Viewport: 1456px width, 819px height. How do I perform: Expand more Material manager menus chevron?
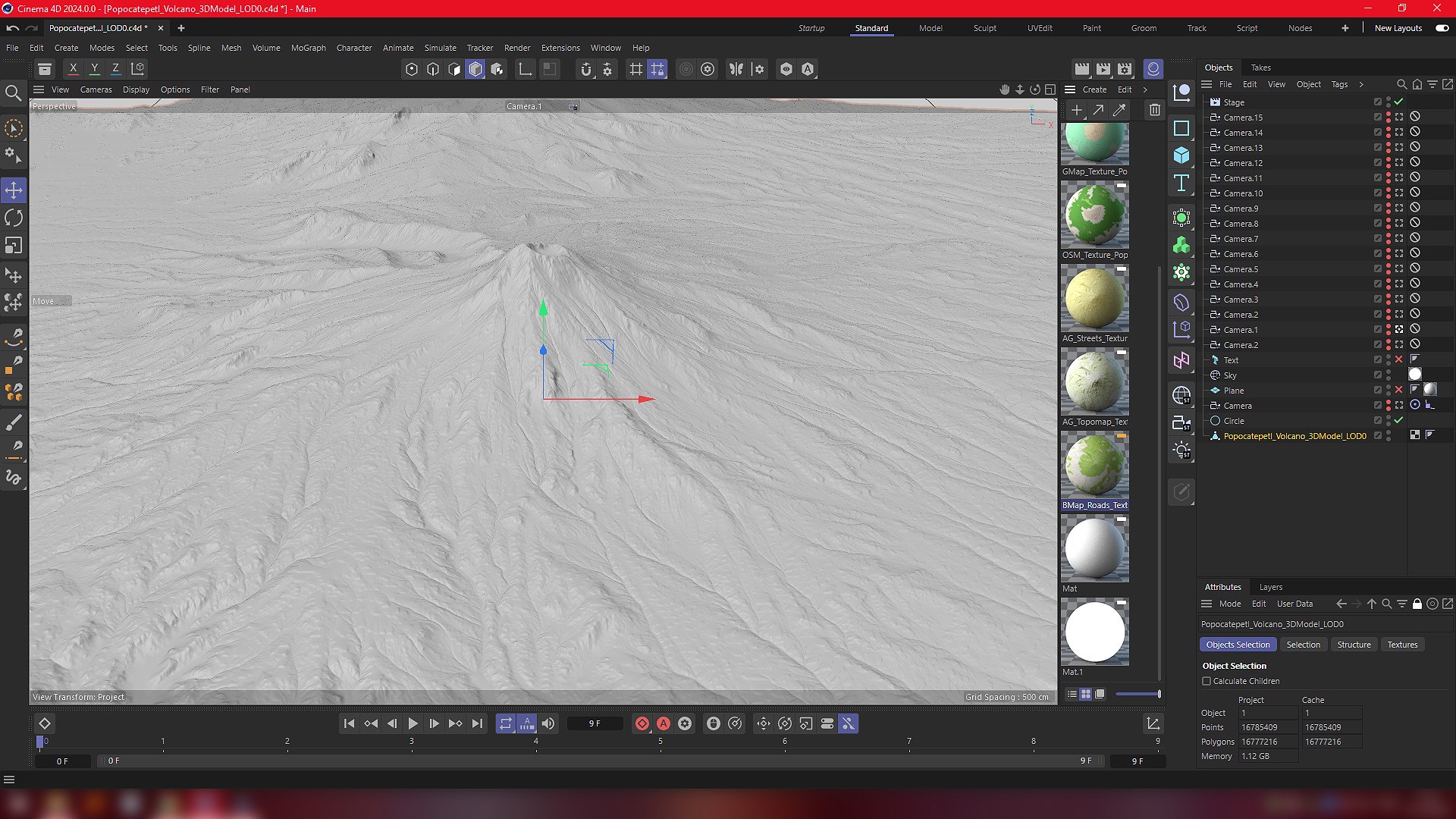click(1145, 89)
